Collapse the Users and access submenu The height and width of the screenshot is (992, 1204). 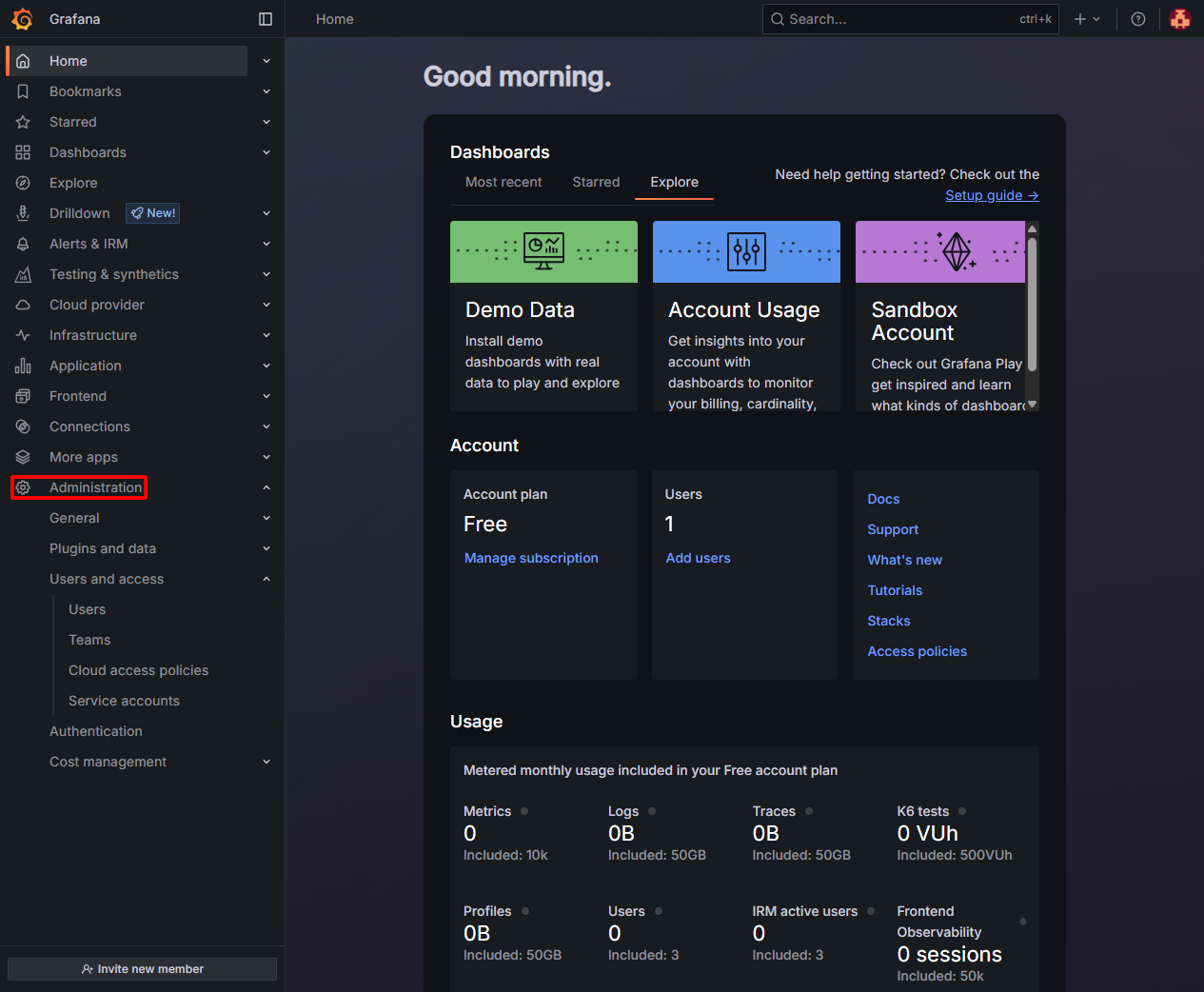click(x=266, y=579)
